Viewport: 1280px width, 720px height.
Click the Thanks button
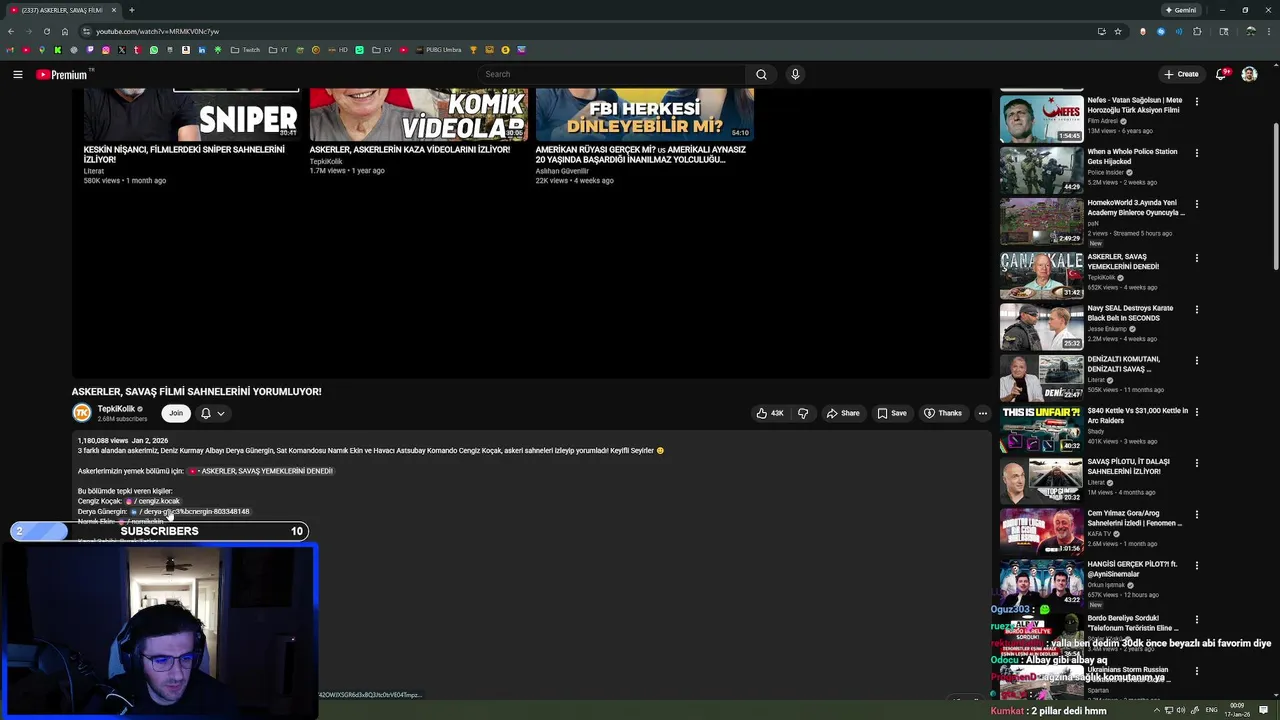click(x=943, y=413)
